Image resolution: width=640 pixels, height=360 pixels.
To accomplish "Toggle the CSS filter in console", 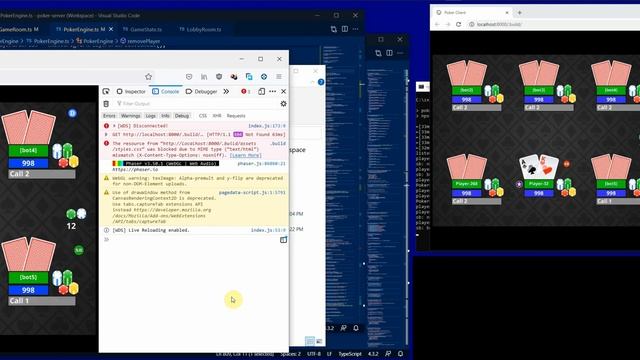I will tap(203, 116).
